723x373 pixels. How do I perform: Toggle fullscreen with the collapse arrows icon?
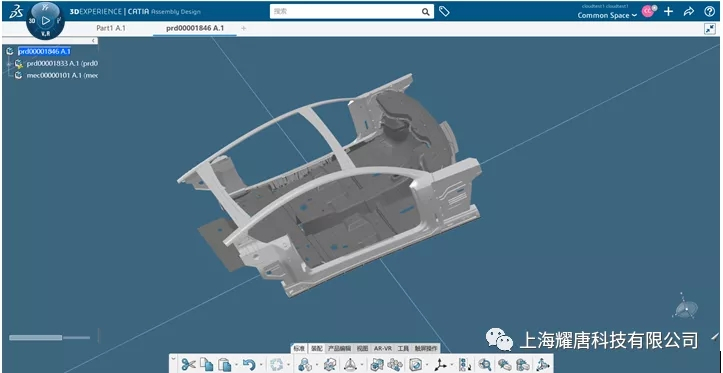pyautogui.click(x=710, y=29)
